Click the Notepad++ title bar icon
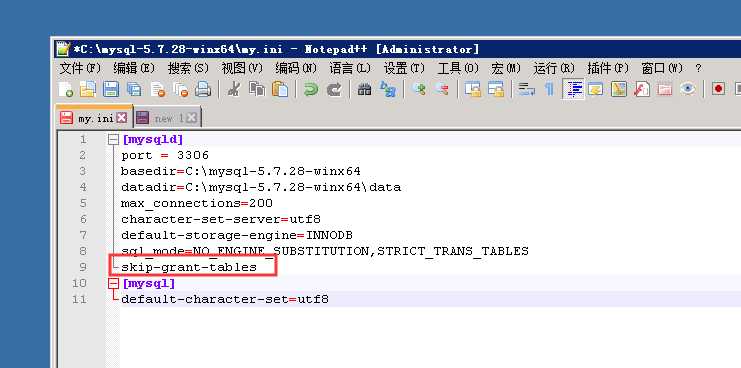 coord(62,49)
